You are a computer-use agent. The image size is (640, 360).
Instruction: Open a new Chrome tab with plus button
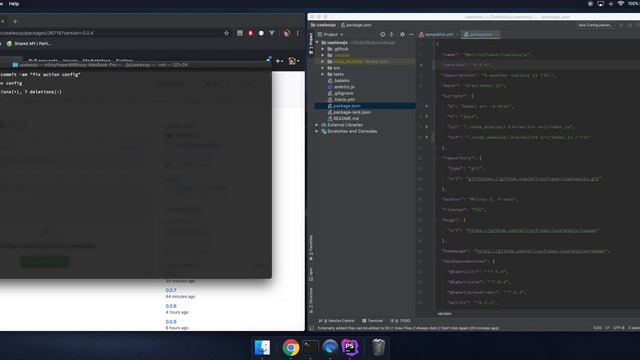coord(16,21)
